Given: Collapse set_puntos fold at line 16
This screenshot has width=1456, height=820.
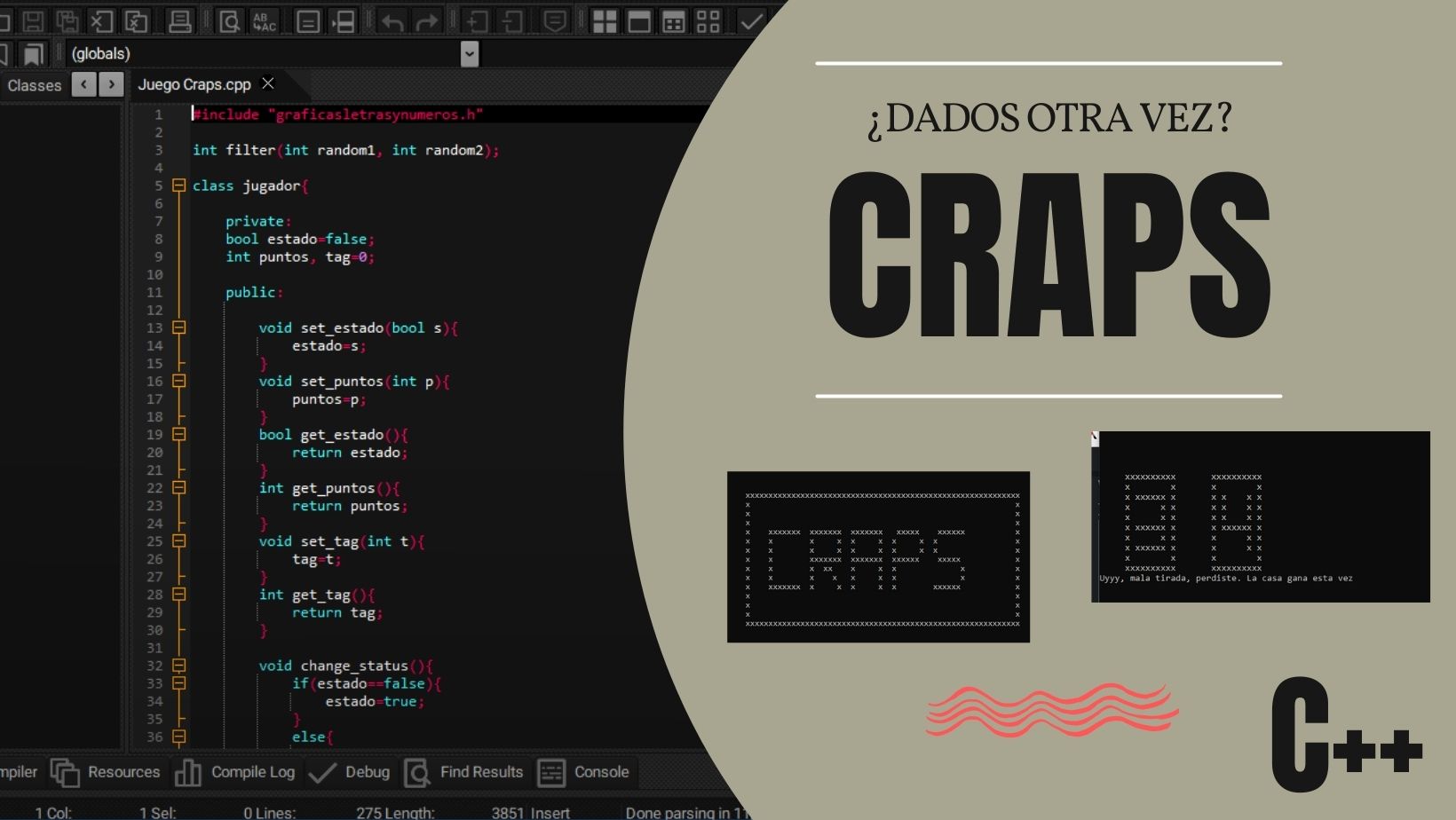Looking at the screenshot, I should point(178,381).
